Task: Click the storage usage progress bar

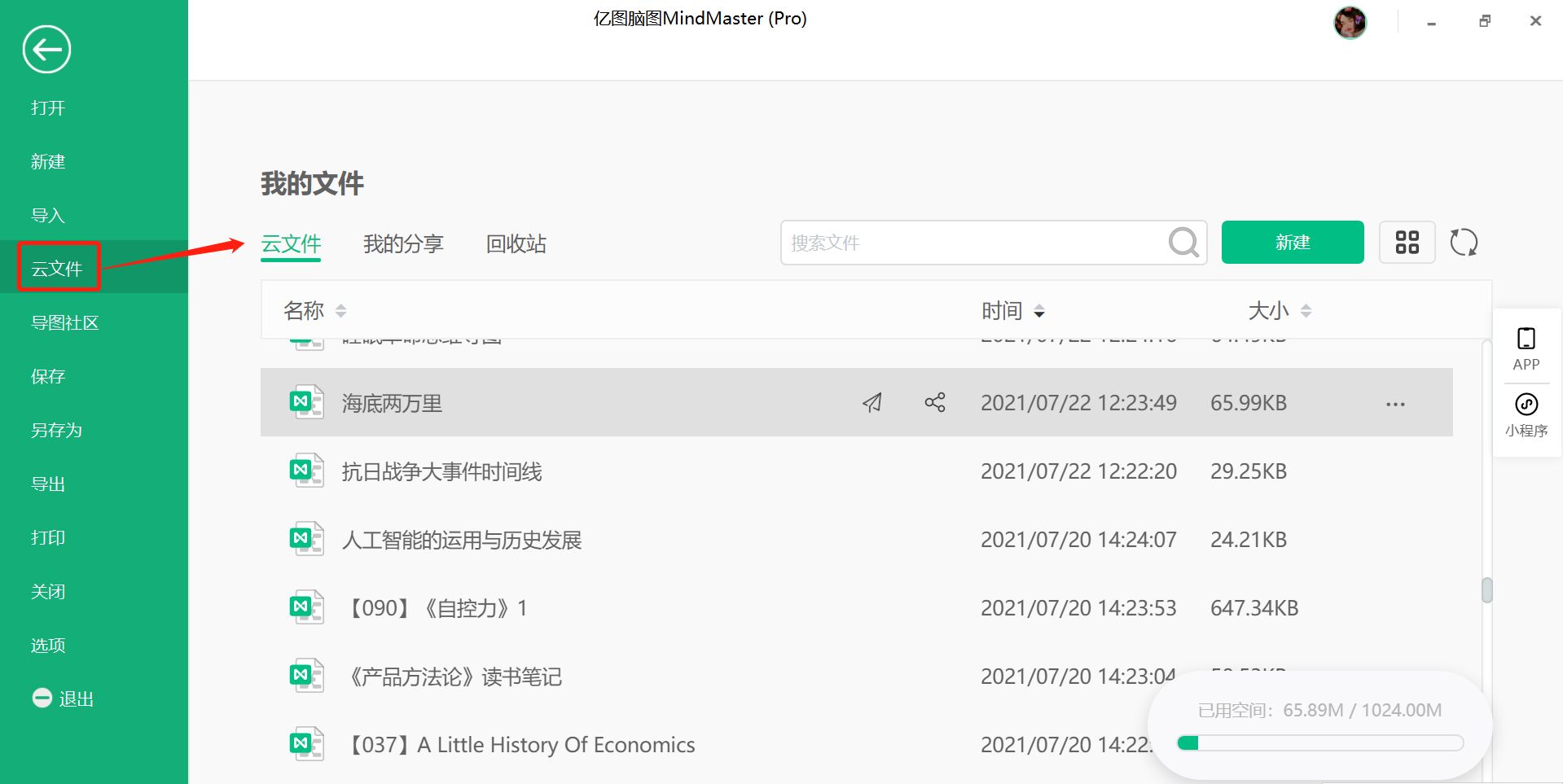Action: pyautogui.click(x=1320, y=742)
